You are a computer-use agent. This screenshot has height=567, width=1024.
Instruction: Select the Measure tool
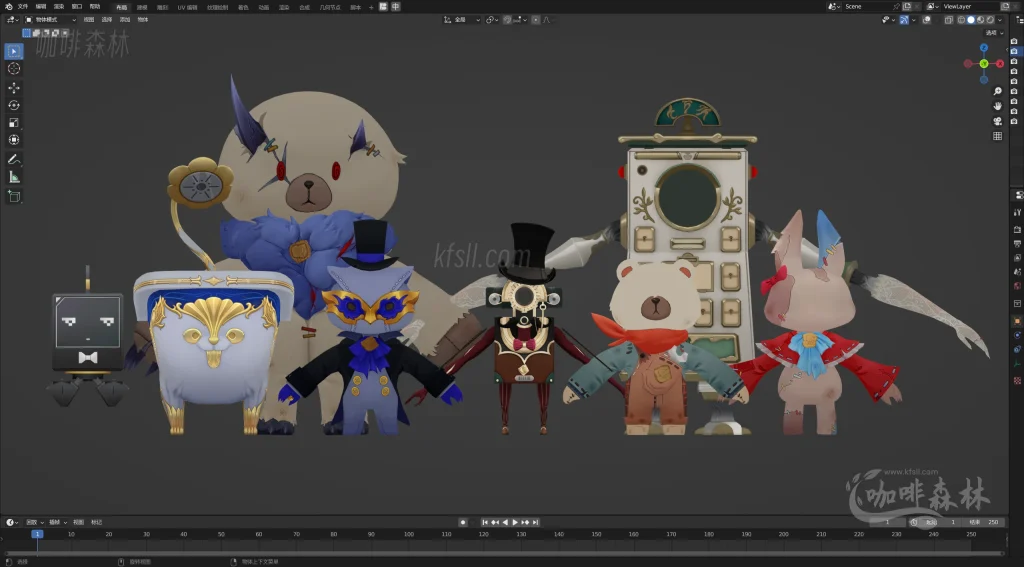[x=14, y=177]
